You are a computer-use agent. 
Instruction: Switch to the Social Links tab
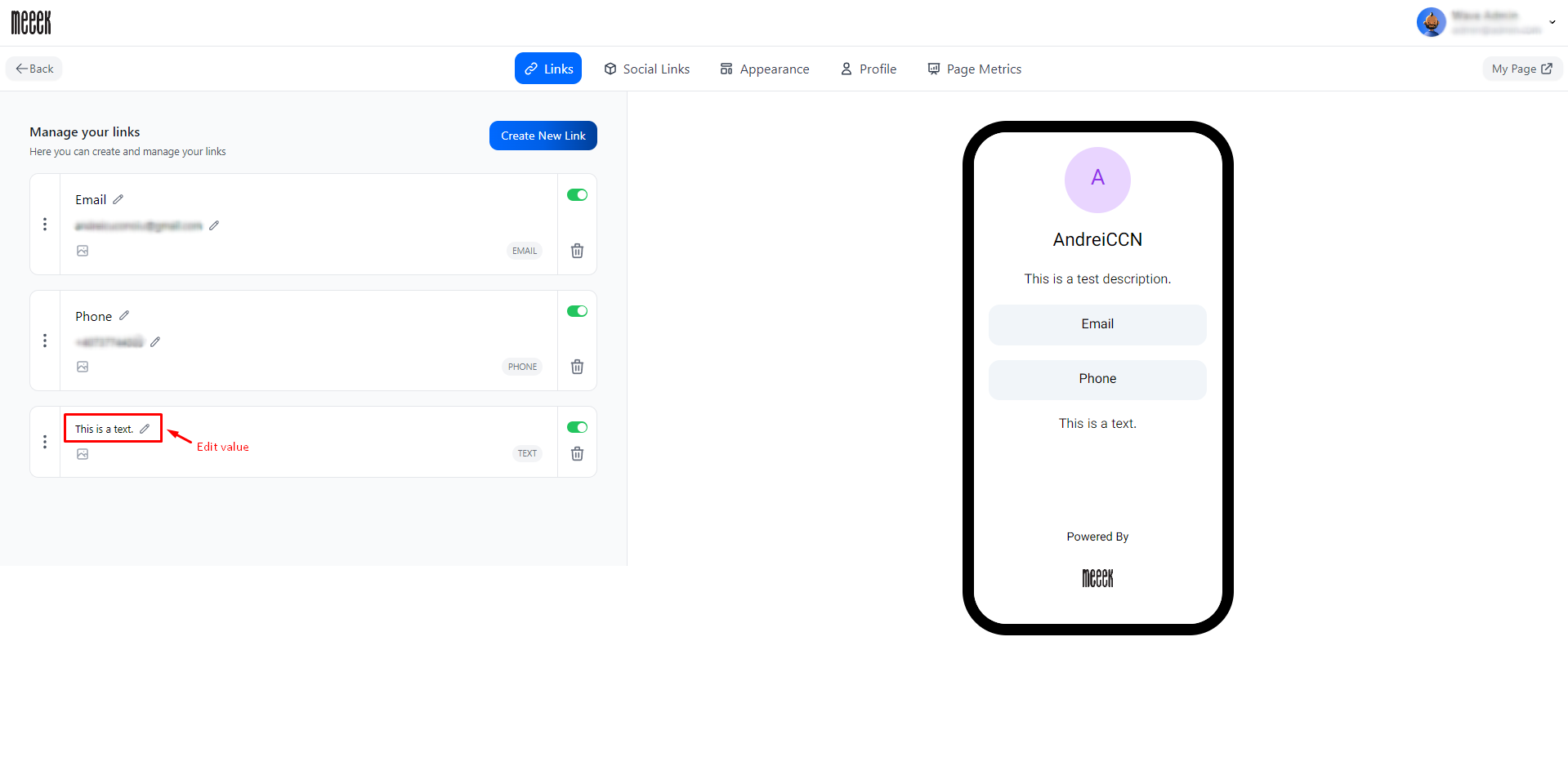pyautogui.click(x=646, y=69)
